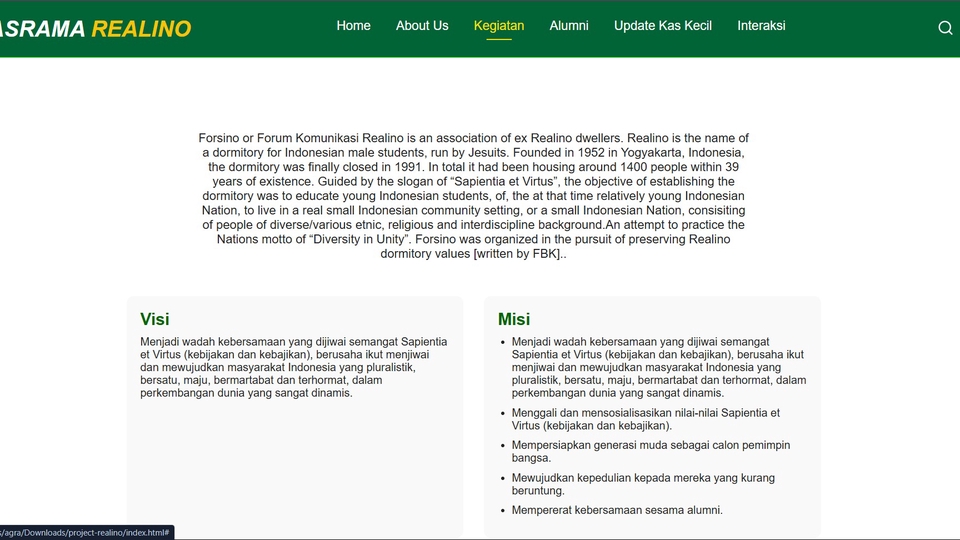Click bullet 'Mempererat kebersamaan sesama alumni.'
Screen dimensions: 960x540
coord(617,510)
